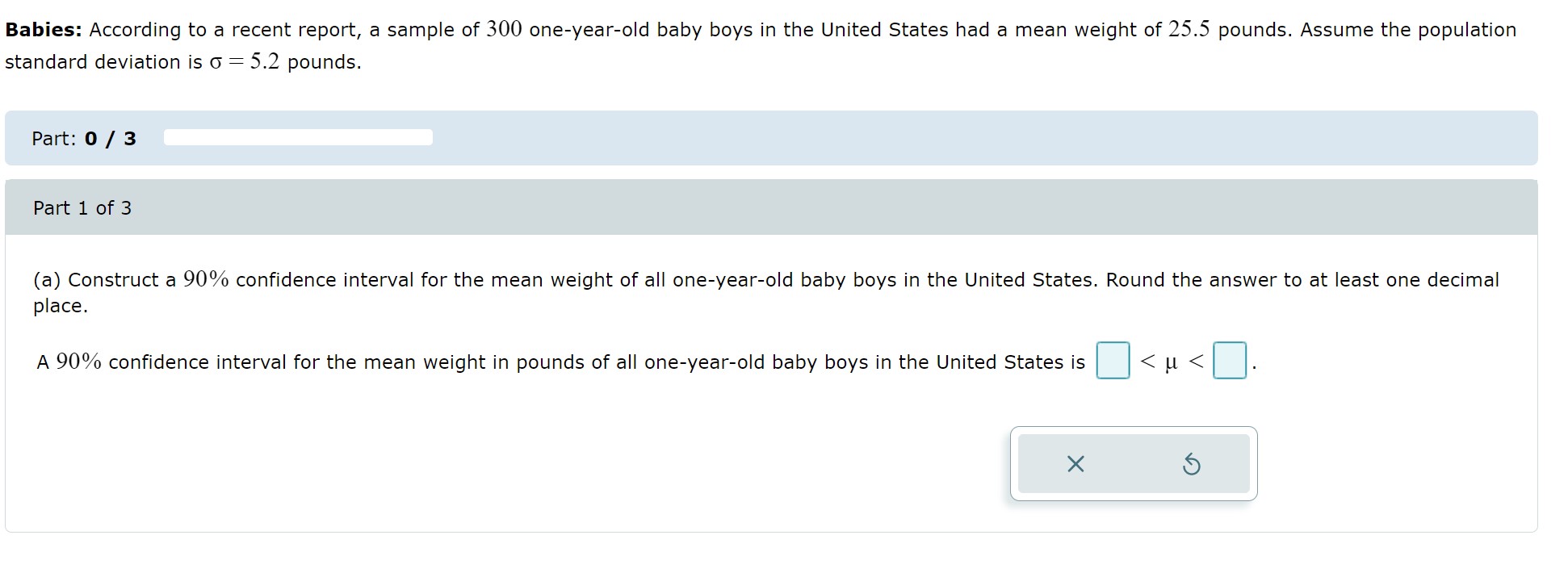The width and height of the screenshot is (1568, 577).
Task: Use the undo icon to restore previous entry
Action: click(x=1193, y=464)
